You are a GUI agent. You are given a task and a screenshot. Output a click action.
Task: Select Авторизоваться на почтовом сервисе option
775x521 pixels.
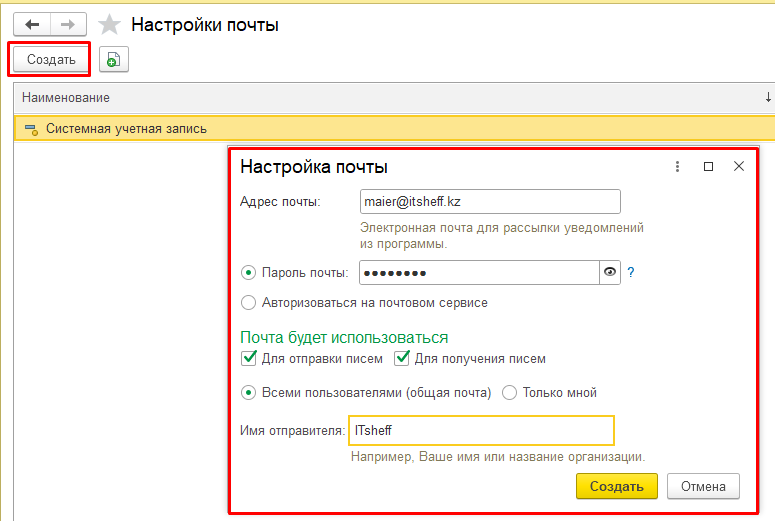249,302
